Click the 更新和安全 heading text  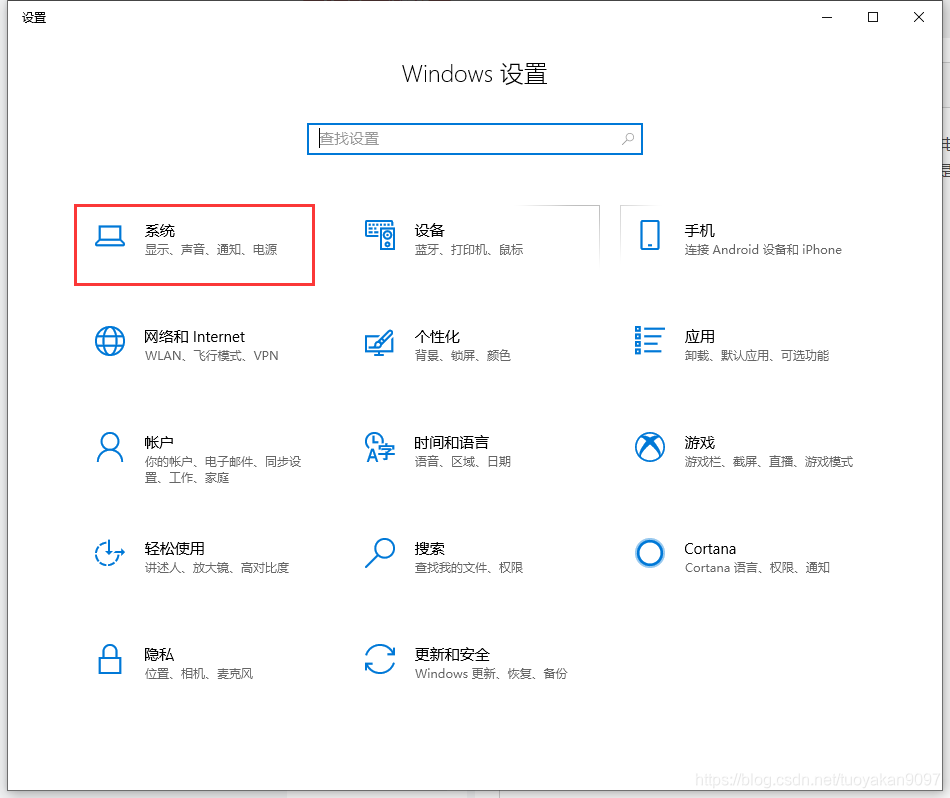point(452,655)
